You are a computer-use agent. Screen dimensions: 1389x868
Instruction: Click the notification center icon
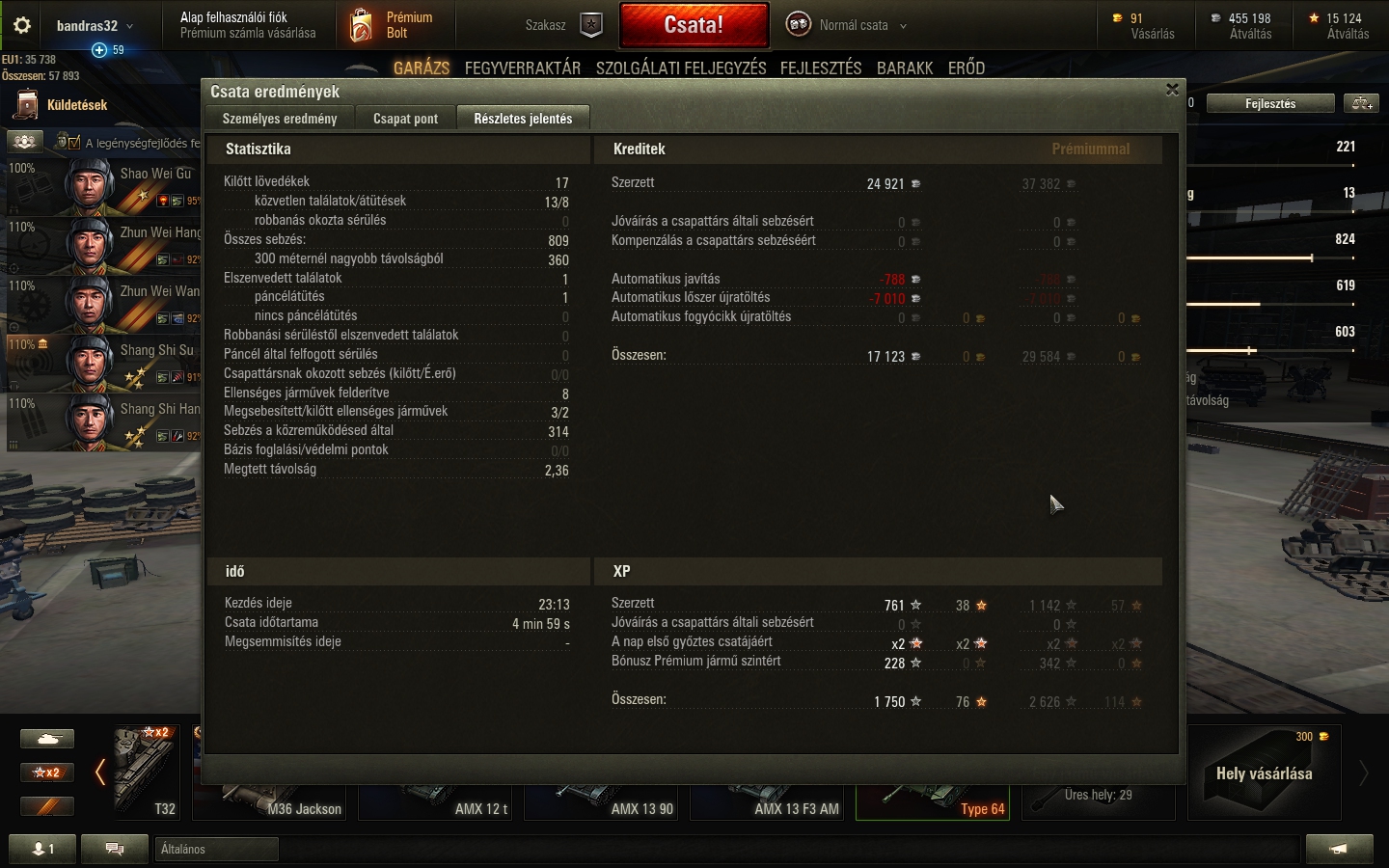(x=1339, y=849)
